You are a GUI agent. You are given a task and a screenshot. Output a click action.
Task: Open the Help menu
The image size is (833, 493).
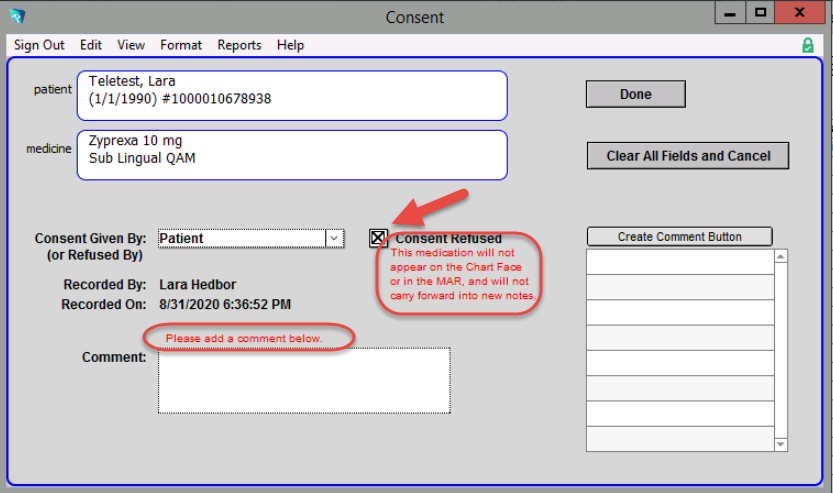coord(291,45)
